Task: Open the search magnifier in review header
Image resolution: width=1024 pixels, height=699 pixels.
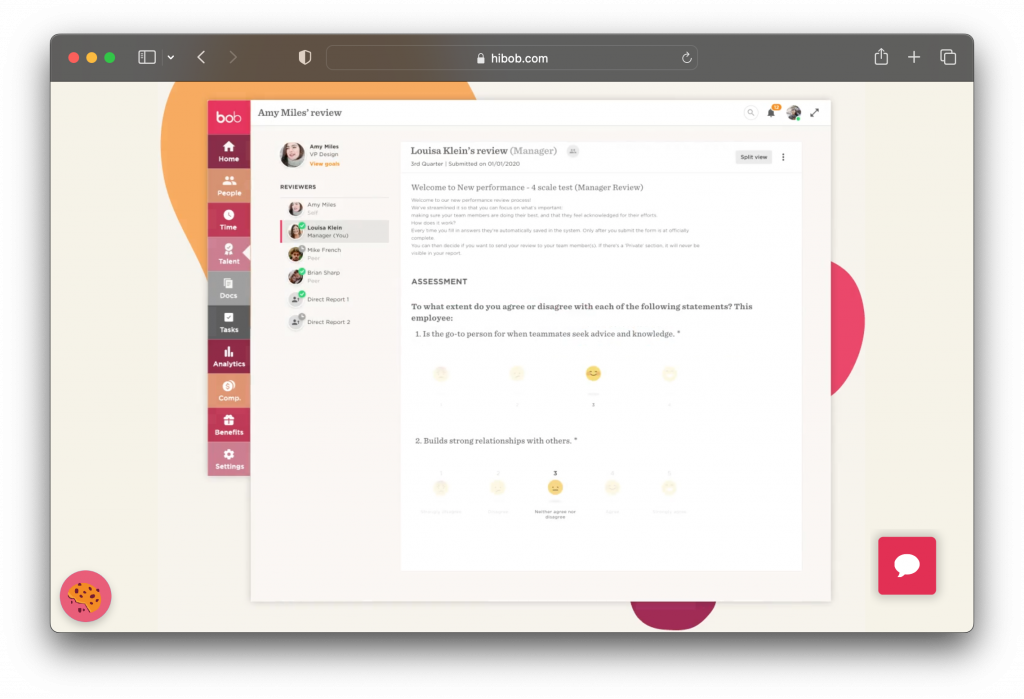Action: [751, 112]
